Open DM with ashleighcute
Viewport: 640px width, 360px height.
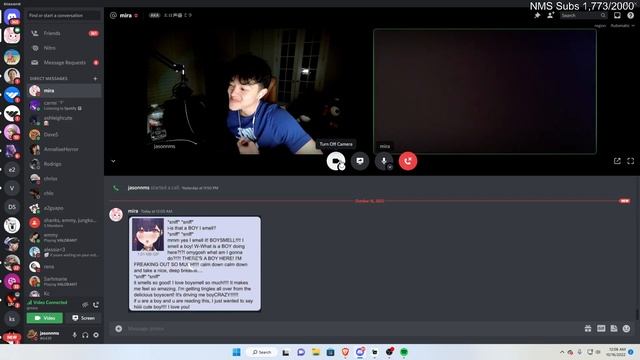pos(64,120)
